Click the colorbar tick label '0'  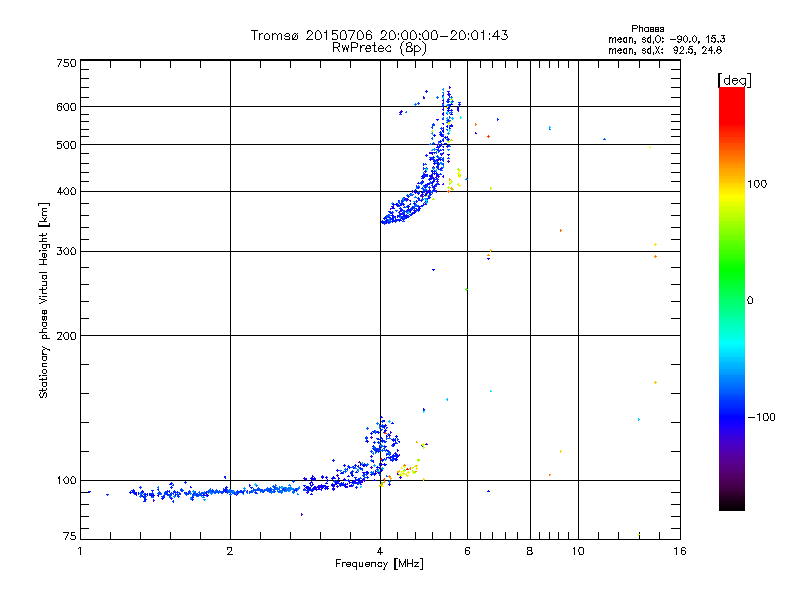click(749, 301)
